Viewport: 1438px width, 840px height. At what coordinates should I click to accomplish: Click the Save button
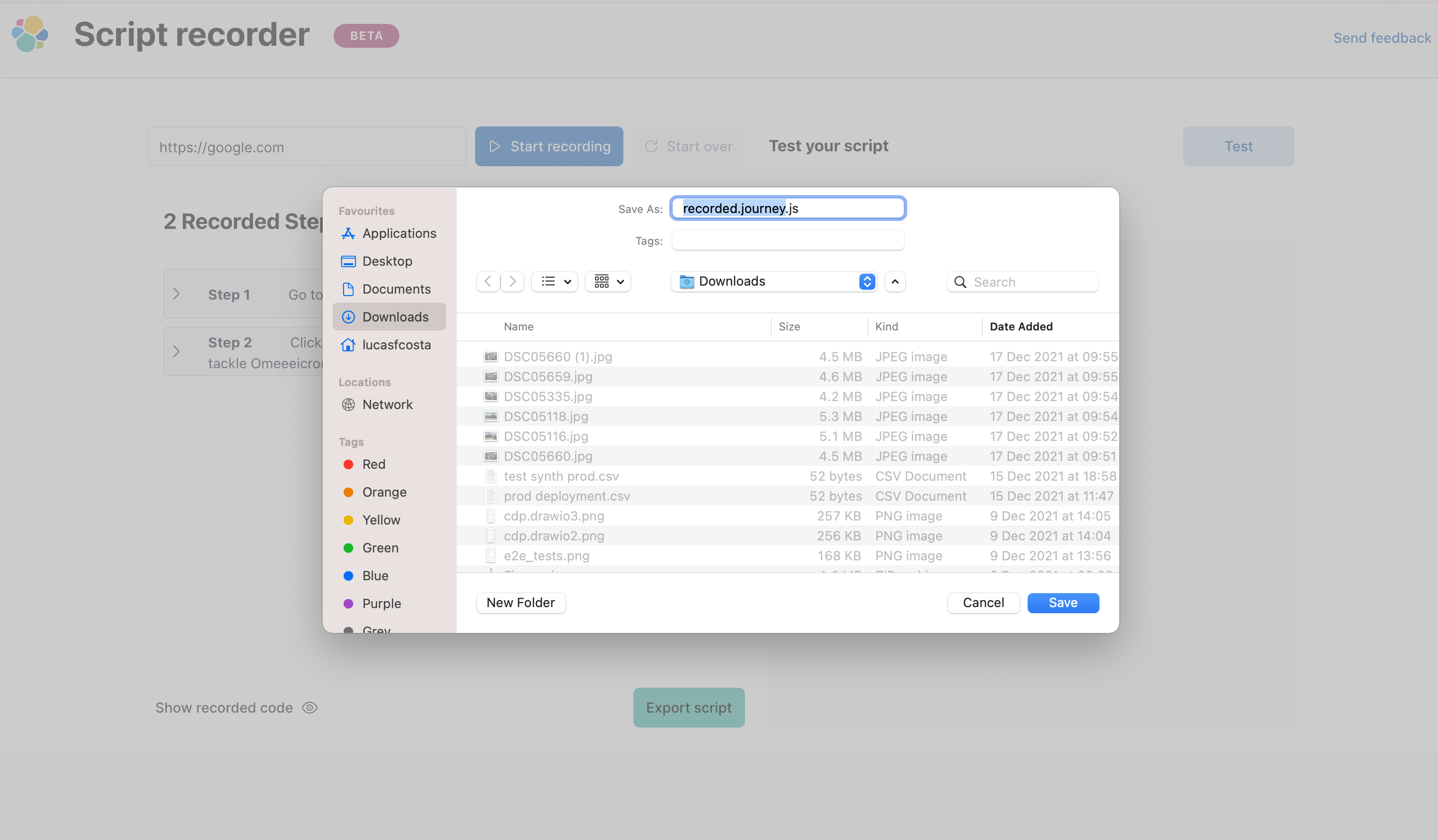pyautogui.click(x=1063, y=603)
